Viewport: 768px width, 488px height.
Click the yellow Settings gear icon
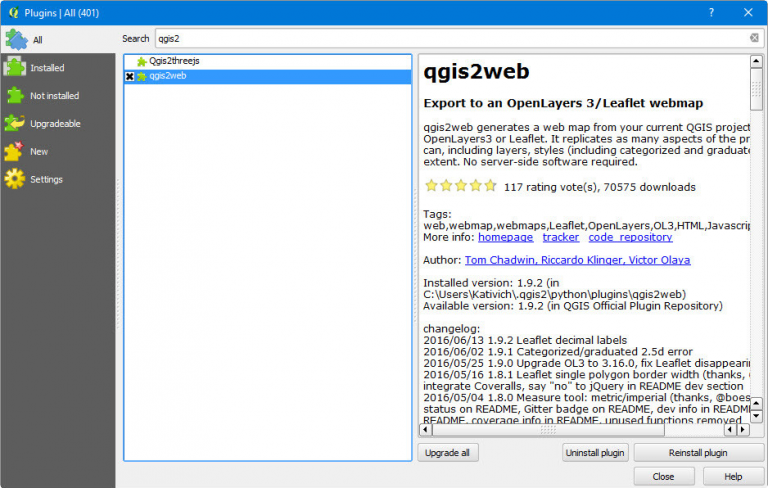click(15, 179)
